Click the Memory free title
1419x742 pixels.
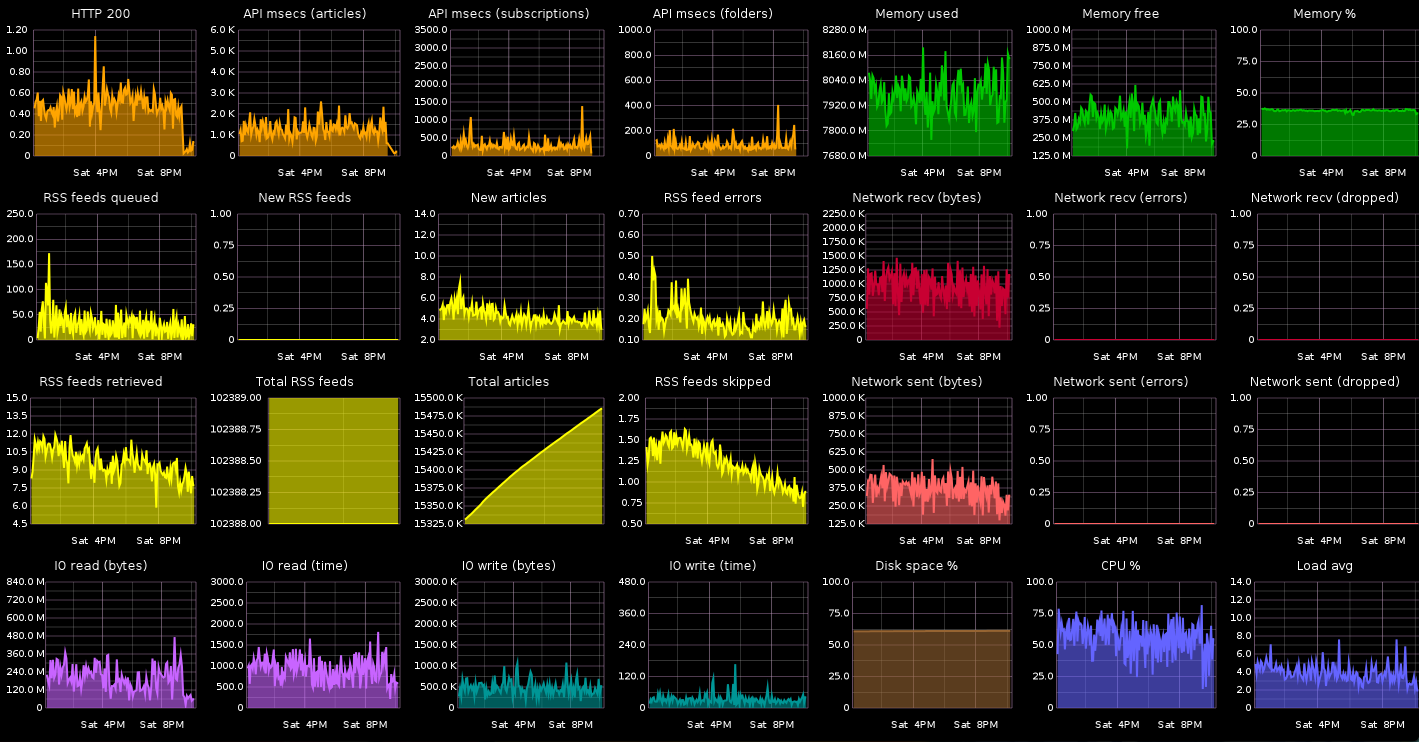click(1119, 13)
